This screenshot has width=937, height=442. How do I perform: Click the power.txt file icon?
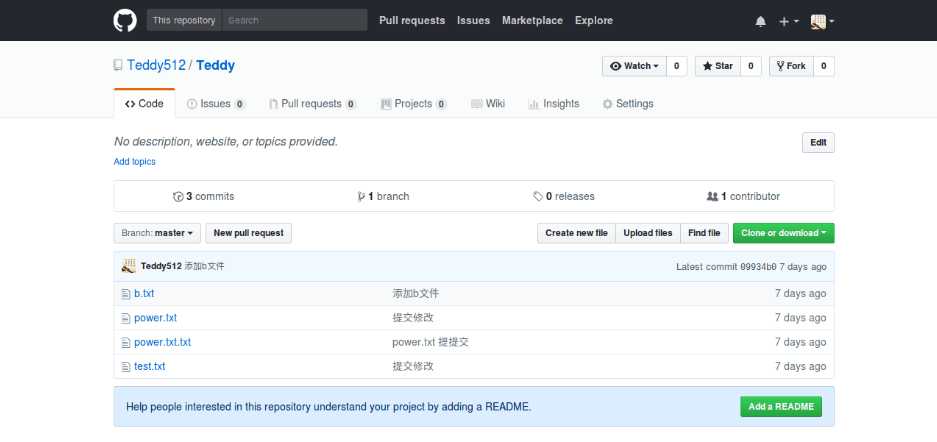(x=125, y=318)
